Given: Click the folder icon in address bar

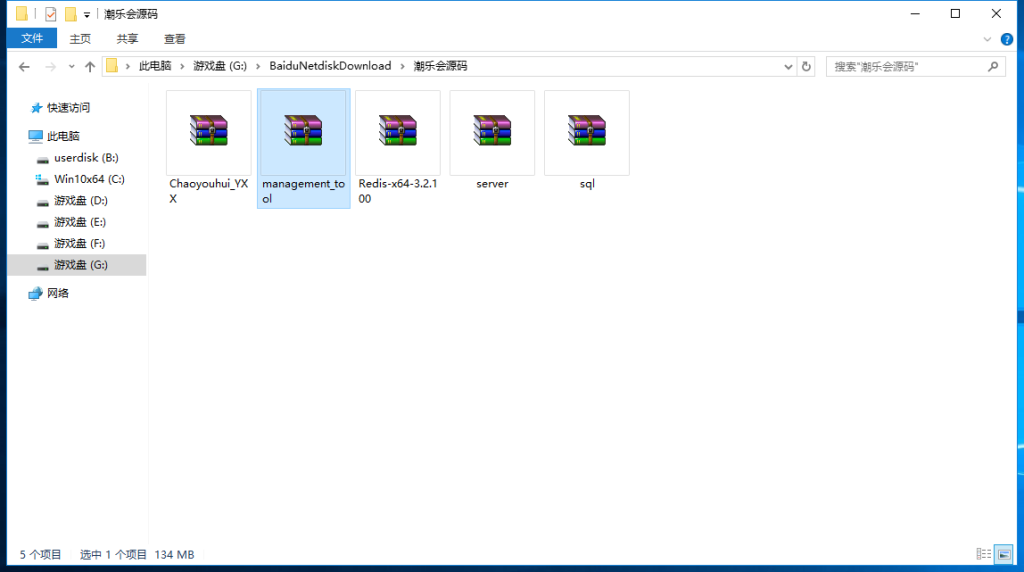Looking at the screenshot, I should pyautogui.click(x=112, y=66).
